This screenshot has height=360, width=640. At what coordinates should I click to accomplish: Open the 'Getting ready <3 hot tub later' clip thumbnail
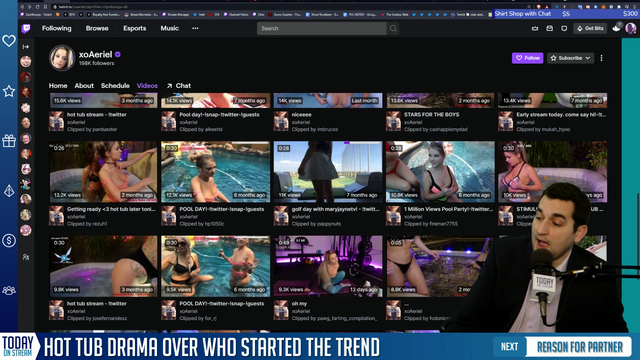coord(103,172)
